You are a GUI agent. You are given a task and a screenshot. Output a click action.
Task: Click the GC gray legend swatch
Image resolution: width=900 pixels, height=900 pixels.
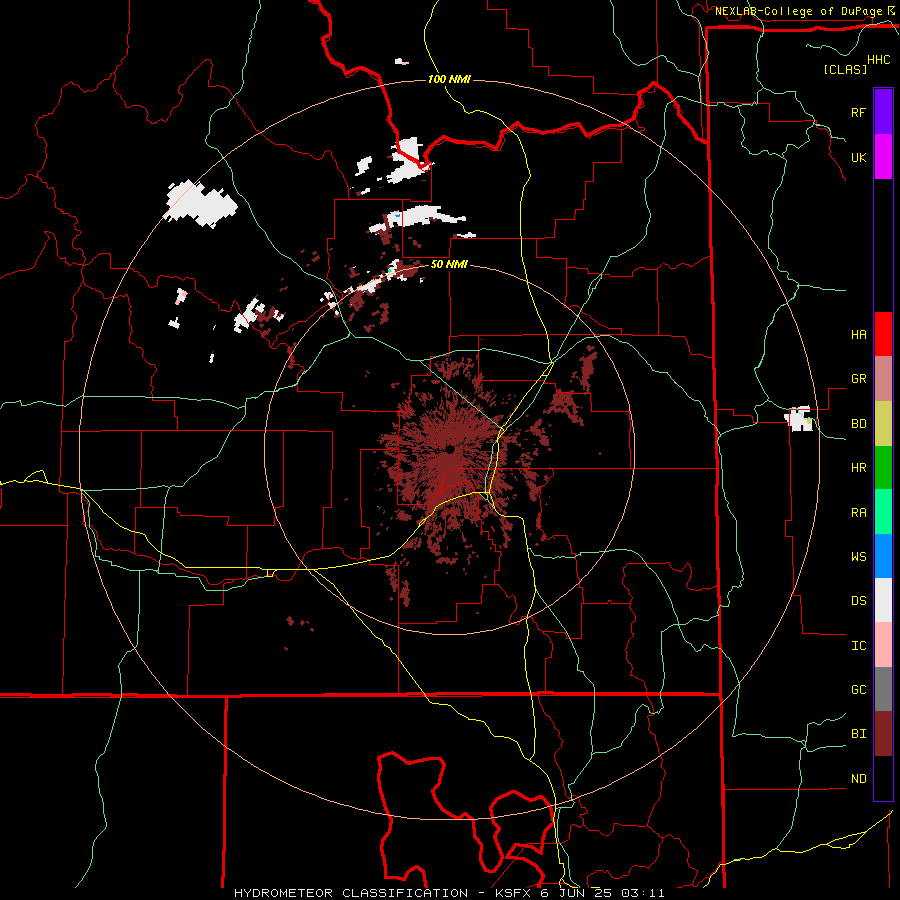click(x=883, y=689)
